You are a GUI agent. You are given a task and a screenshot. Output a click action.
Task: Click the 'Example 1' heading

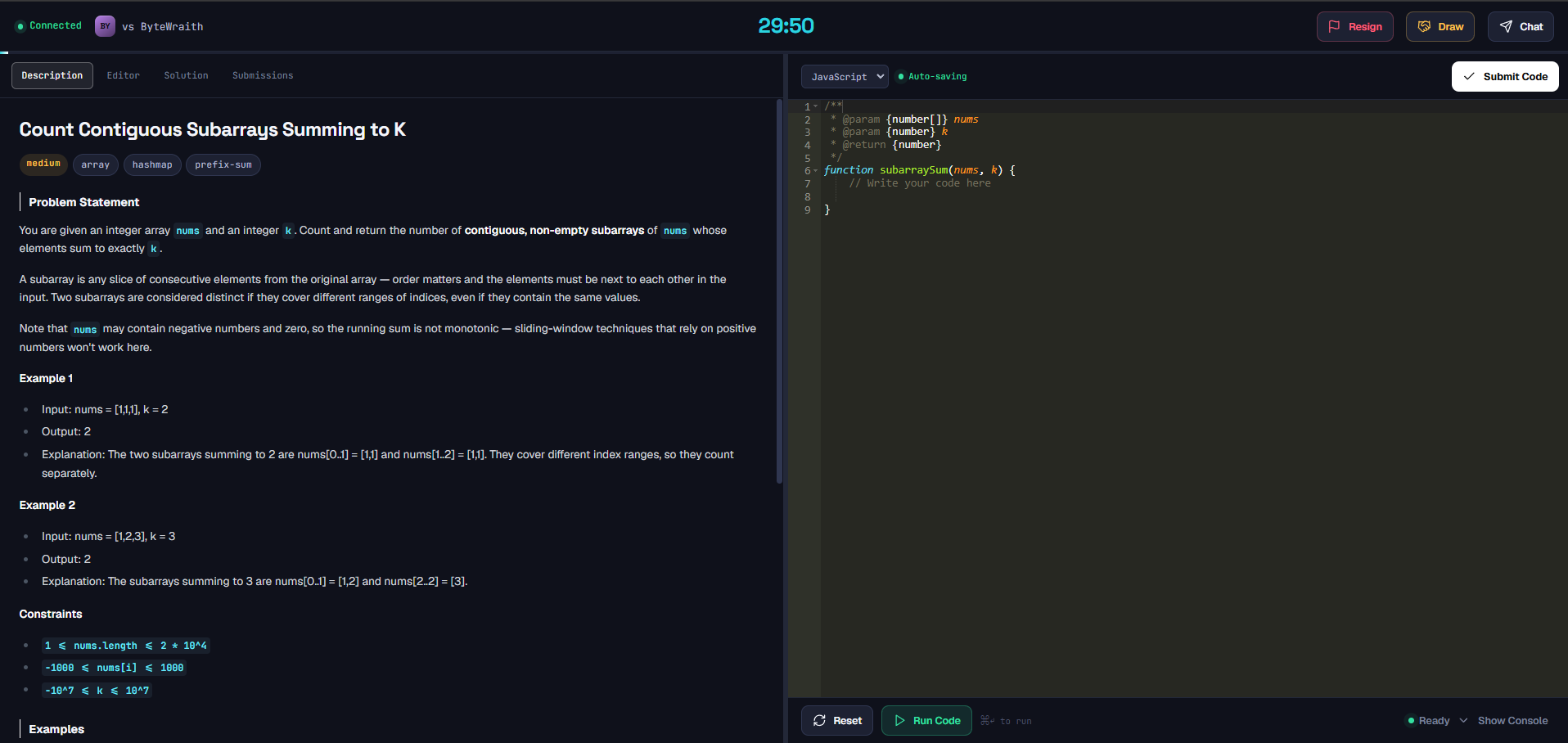coord(47,378)
